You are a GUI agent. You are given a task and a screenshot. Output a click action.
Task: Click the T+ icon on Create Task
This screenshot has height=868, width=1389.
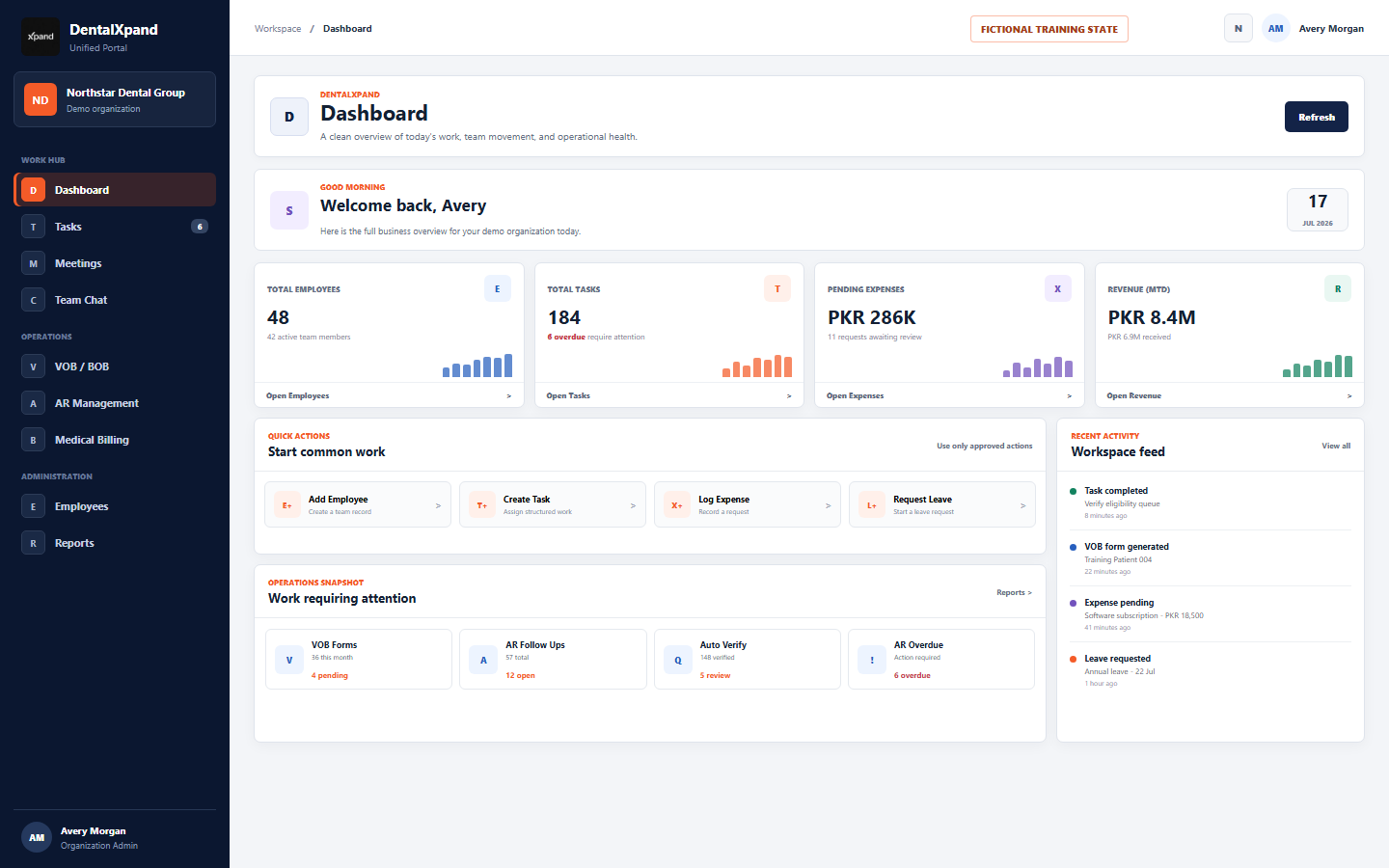coord(482,504)
